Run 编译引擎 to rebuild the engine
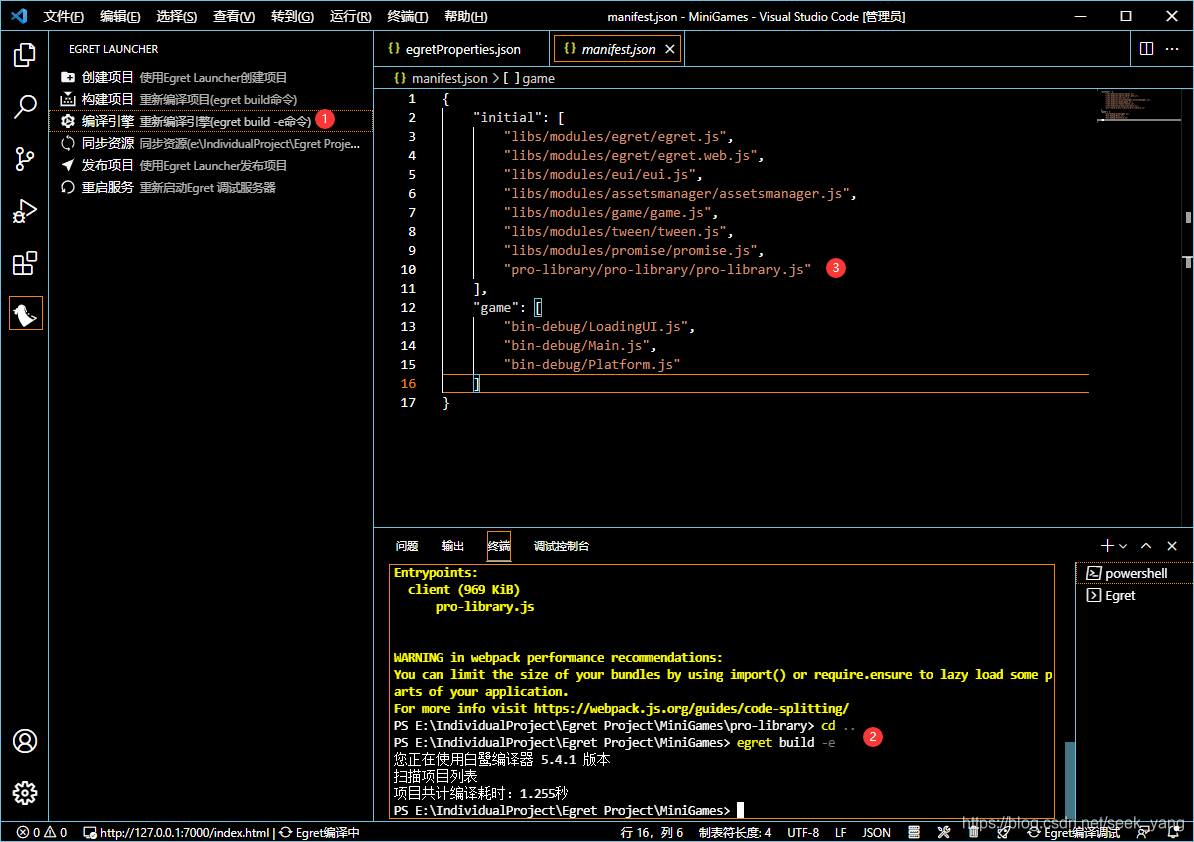This screenshot has width=1194, height=842. [x=211, y=121]
